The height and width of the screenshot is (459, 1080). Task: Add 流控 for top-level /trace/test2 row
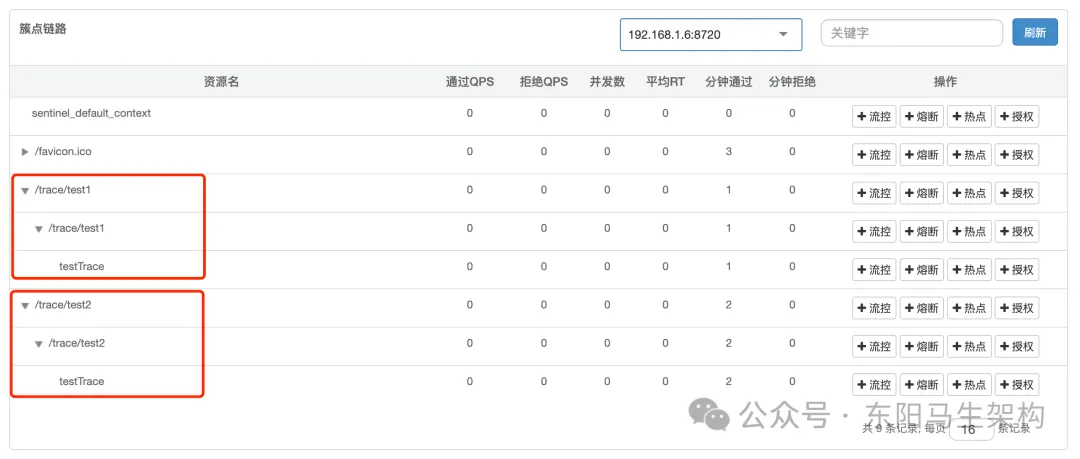[x=874, y=308]
